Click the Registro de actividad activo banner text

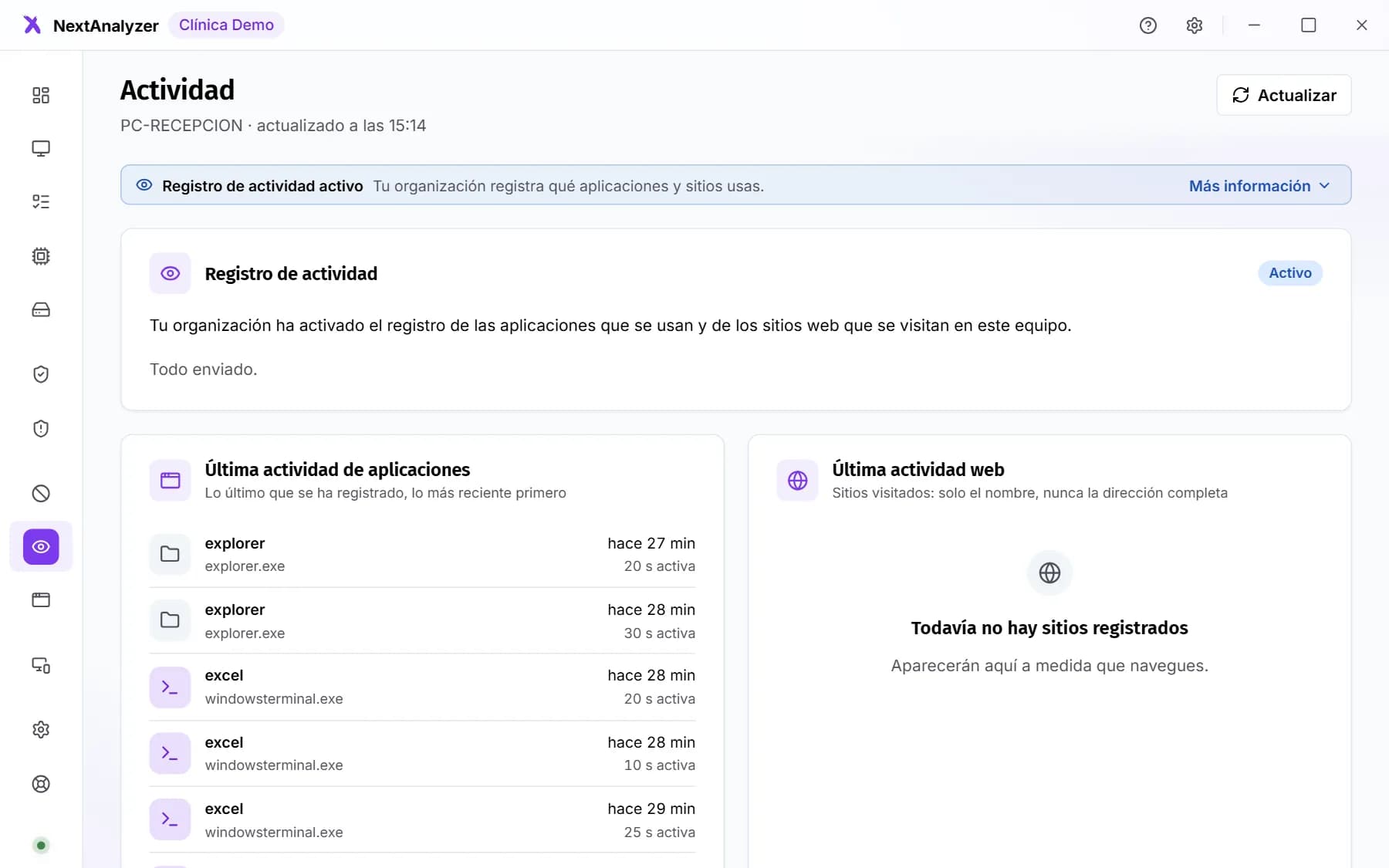(x=262, y=186)
